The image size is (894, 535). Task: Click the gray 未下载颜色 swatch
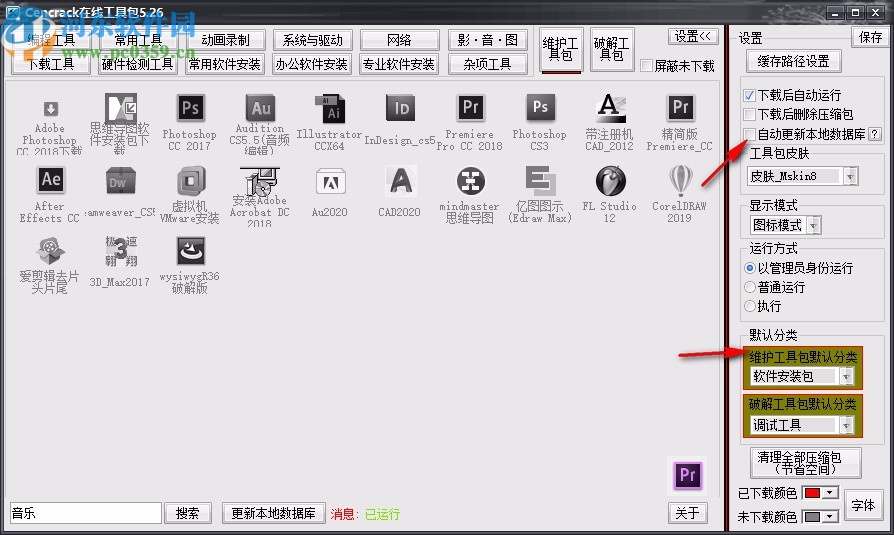812,516
